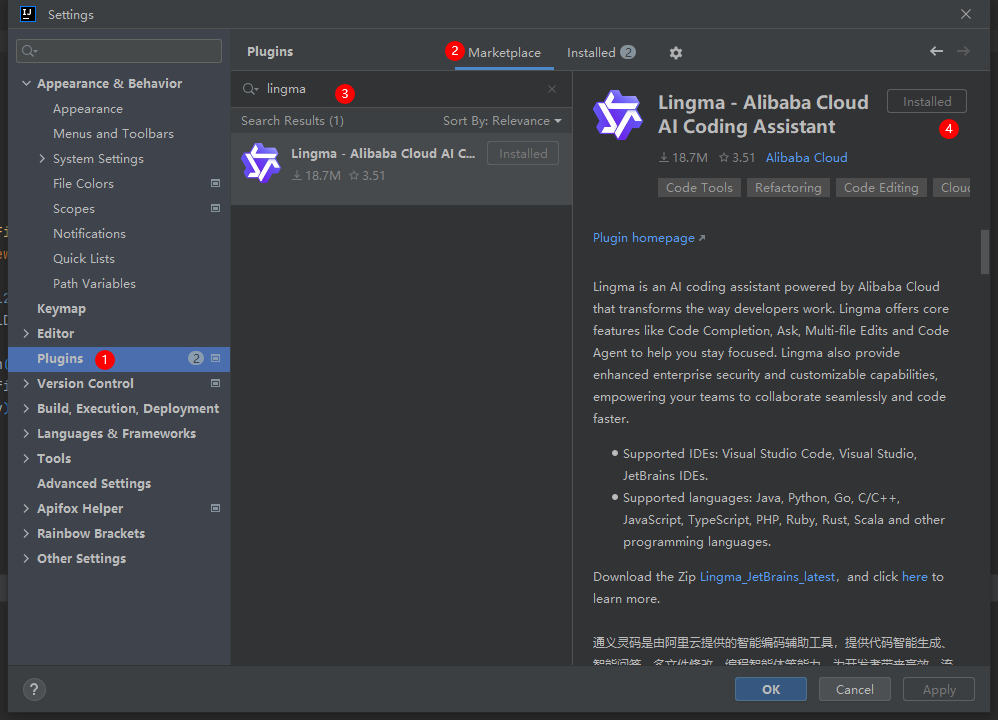Switch to the Installed tab

pos(601,53)
